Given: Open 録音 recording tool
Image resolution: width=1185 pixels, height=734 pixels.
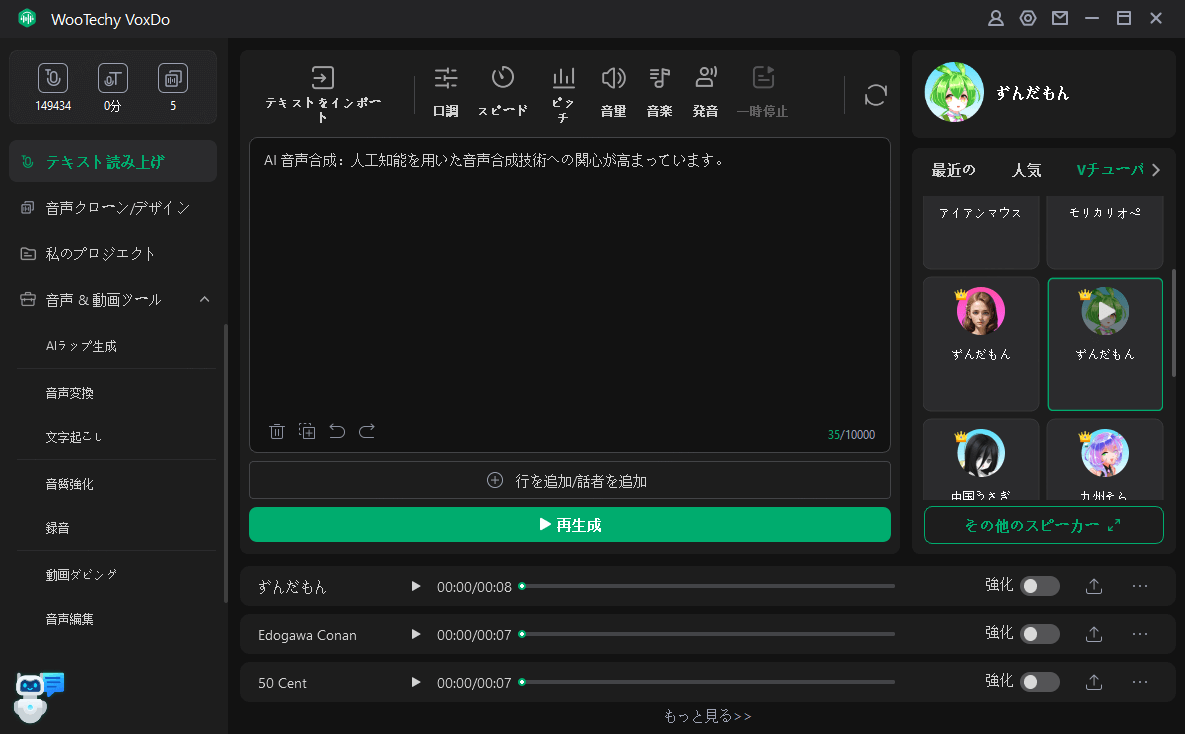Looking at the screenshot, I should (57, 528).
